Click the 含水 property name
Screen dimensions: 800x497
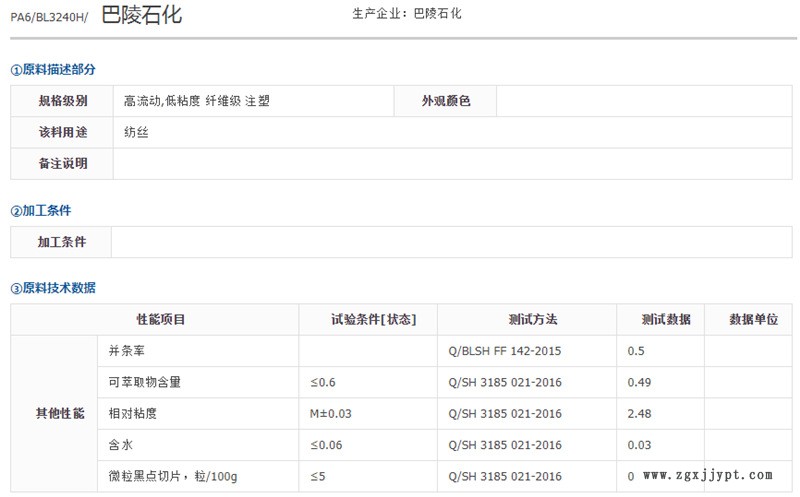coord(120,445)
